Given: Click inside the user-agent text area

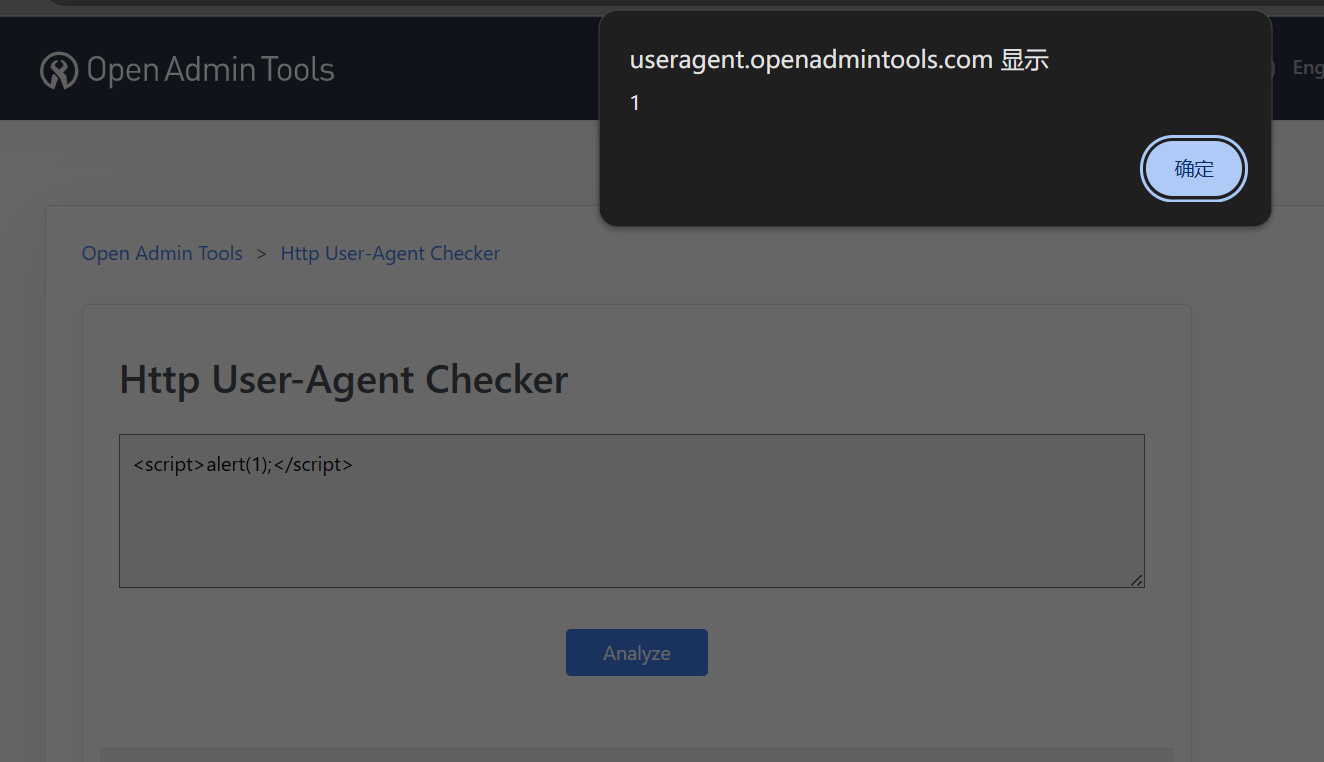Looking at the screenshot, I should click(631, 511).
